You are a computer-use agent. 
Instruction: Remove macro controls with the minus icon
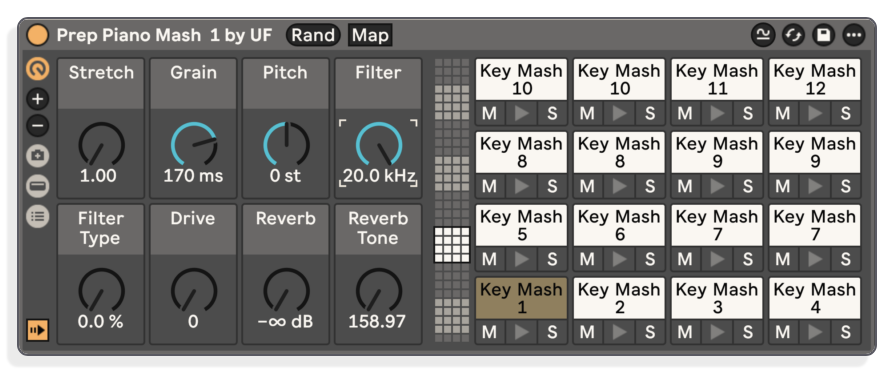pos(38,125)
